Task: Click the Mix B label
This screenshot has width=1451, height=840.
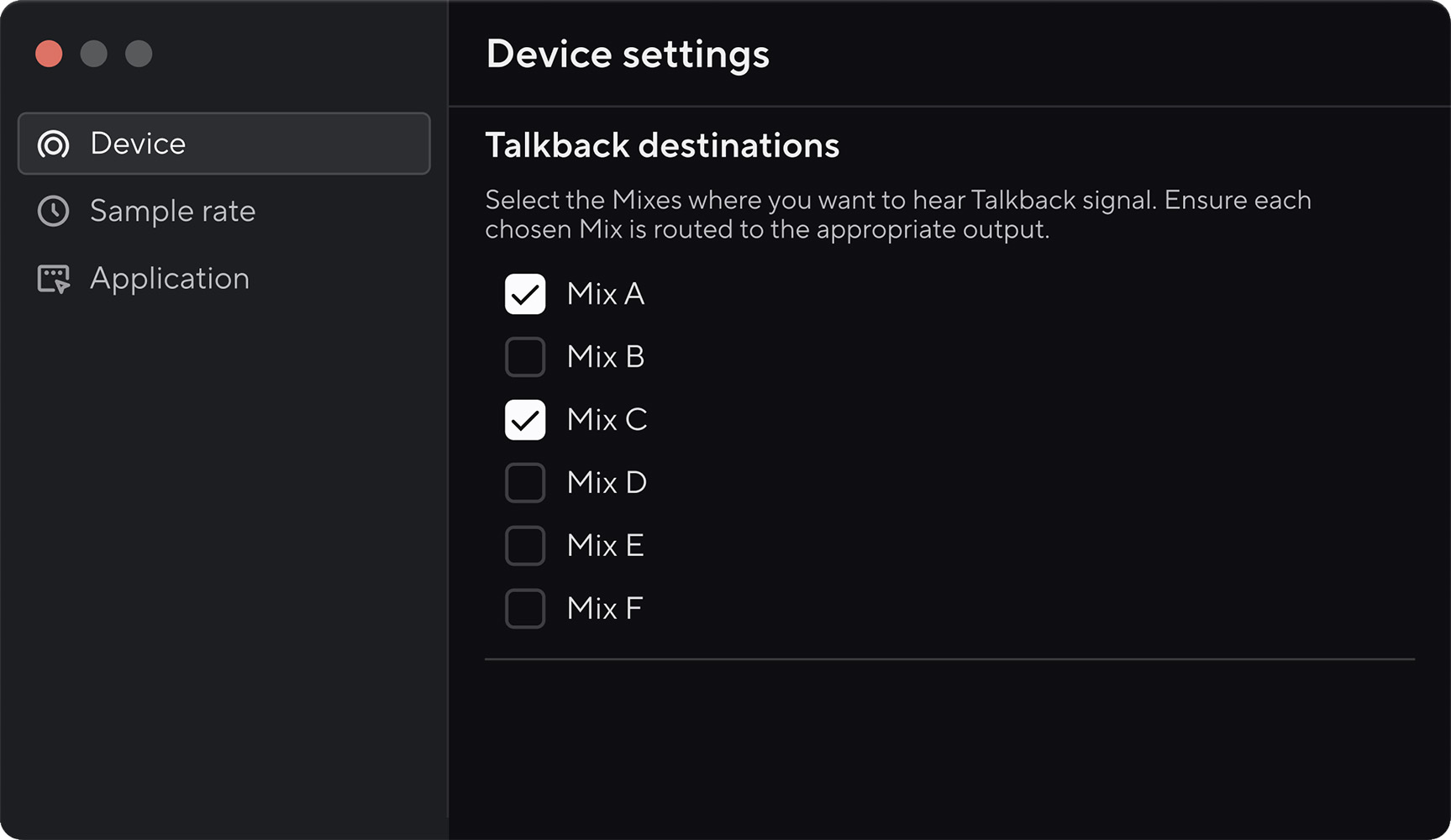Action: point(605,357)
